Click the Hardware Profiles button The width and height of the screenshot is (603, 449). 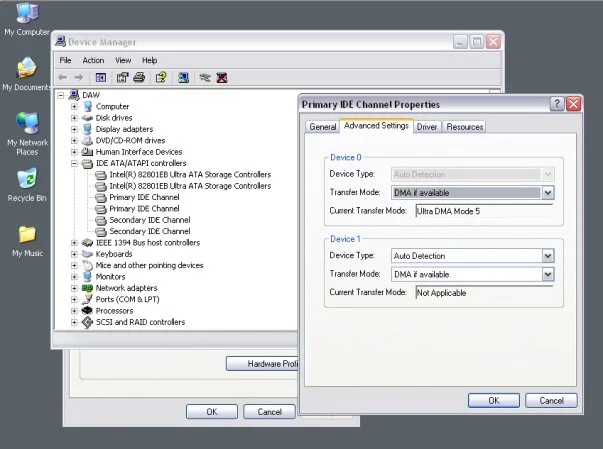tap(262, 364)
